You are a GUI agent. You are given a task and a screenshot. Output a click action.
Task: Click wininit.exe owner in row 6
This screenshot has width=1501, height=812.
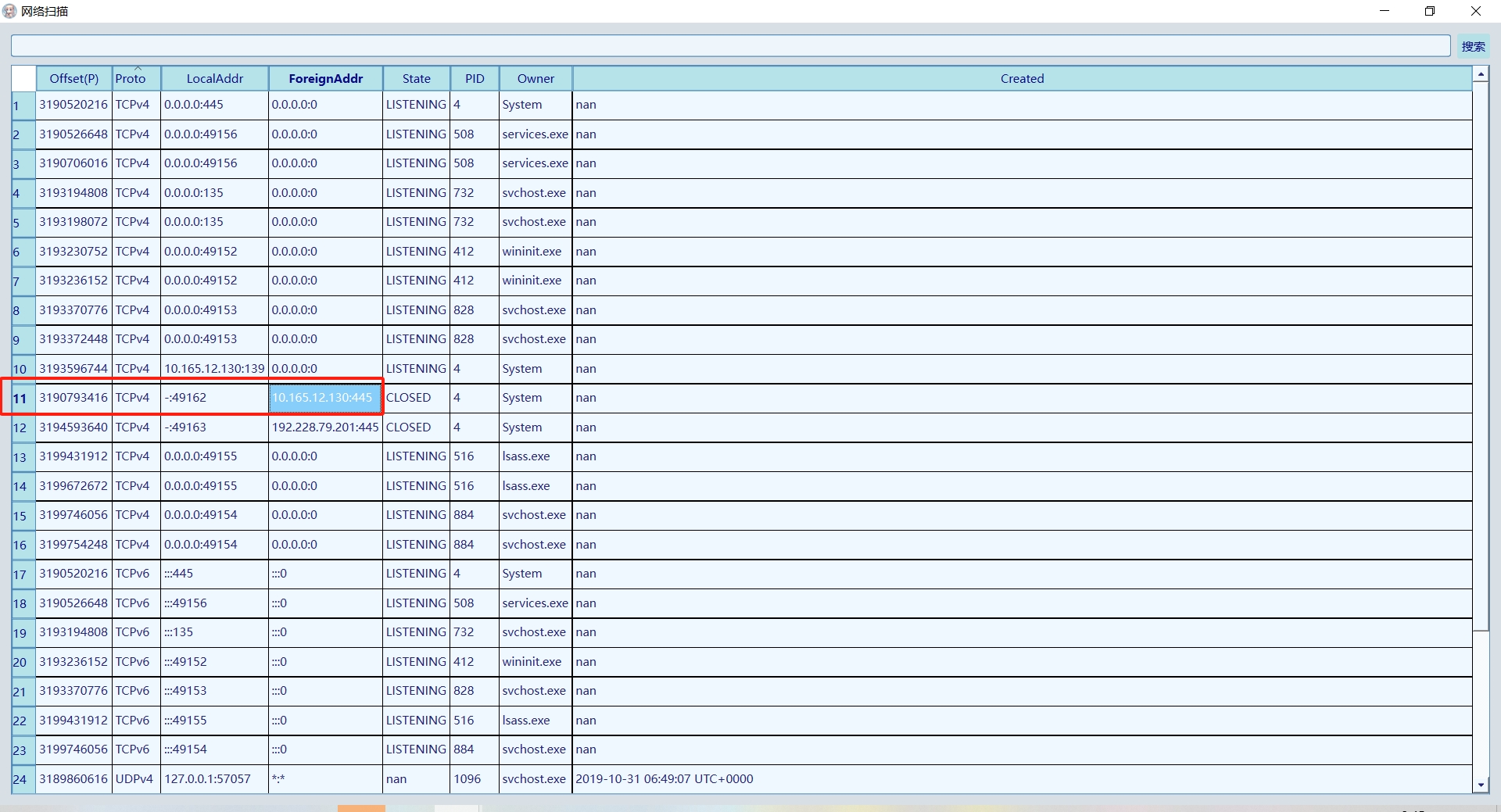pos(536,252)
